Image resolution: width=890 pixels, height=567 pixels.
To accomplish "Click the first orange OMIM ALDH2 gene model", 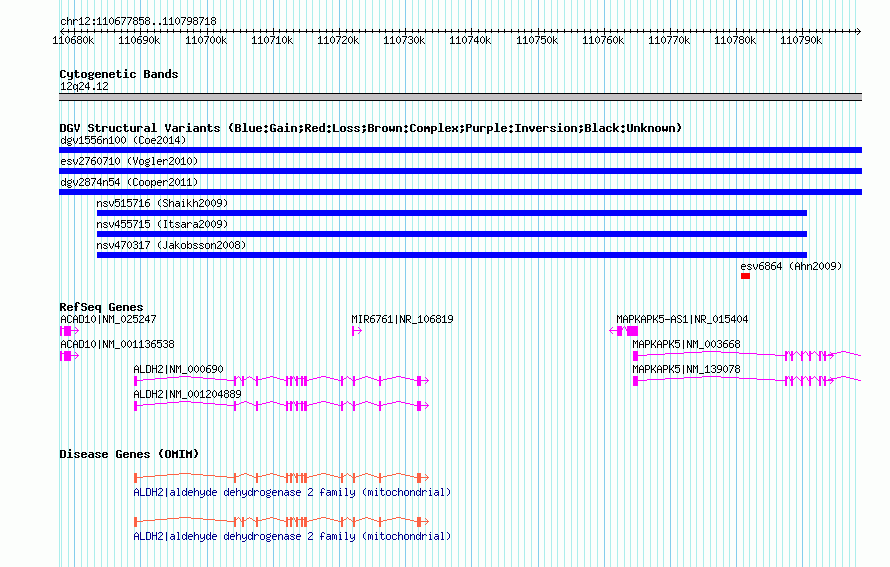I will pos(282,478).
